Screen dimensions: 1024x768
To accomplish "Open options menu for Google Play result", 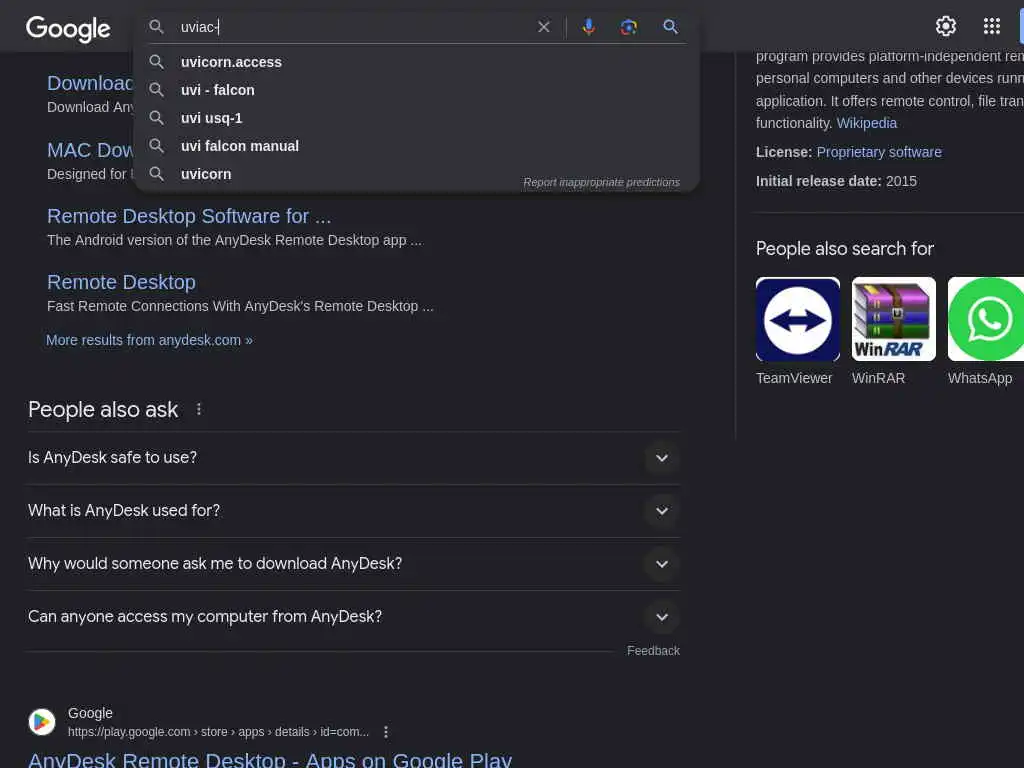I will (x=386, y=732).
